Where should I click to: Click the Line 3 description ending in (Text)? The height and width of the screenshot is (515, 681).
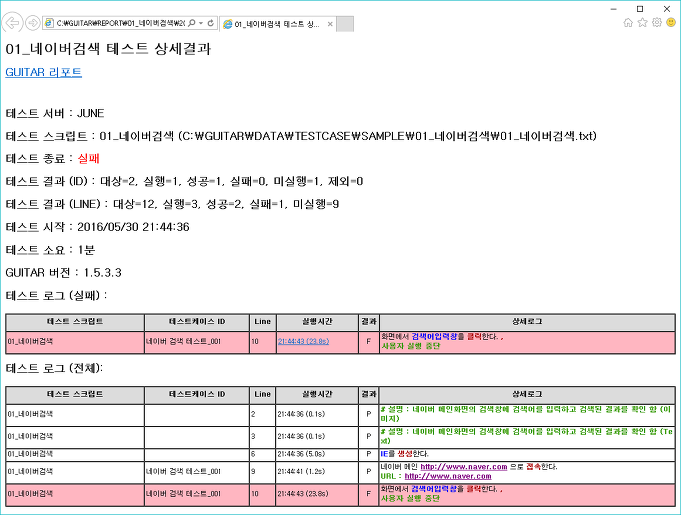526,436
